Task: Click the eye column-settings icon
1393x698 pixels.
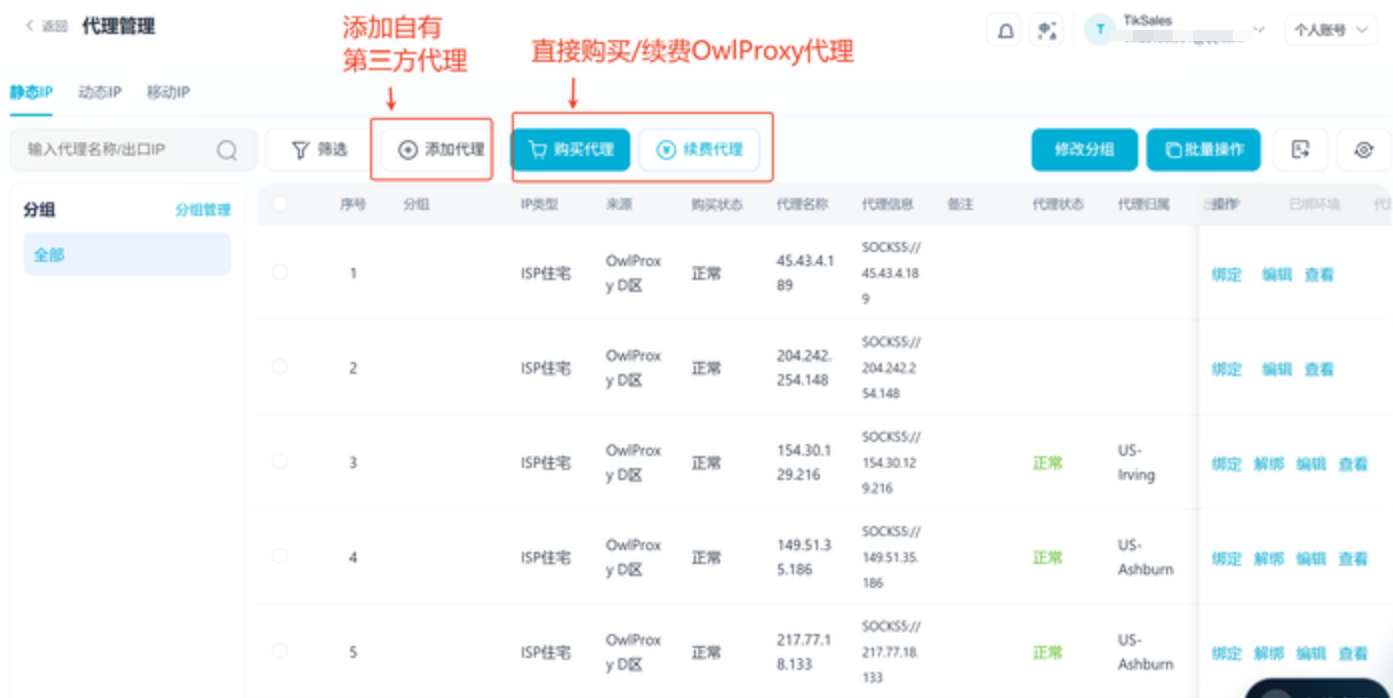Action: point(1364,150)
